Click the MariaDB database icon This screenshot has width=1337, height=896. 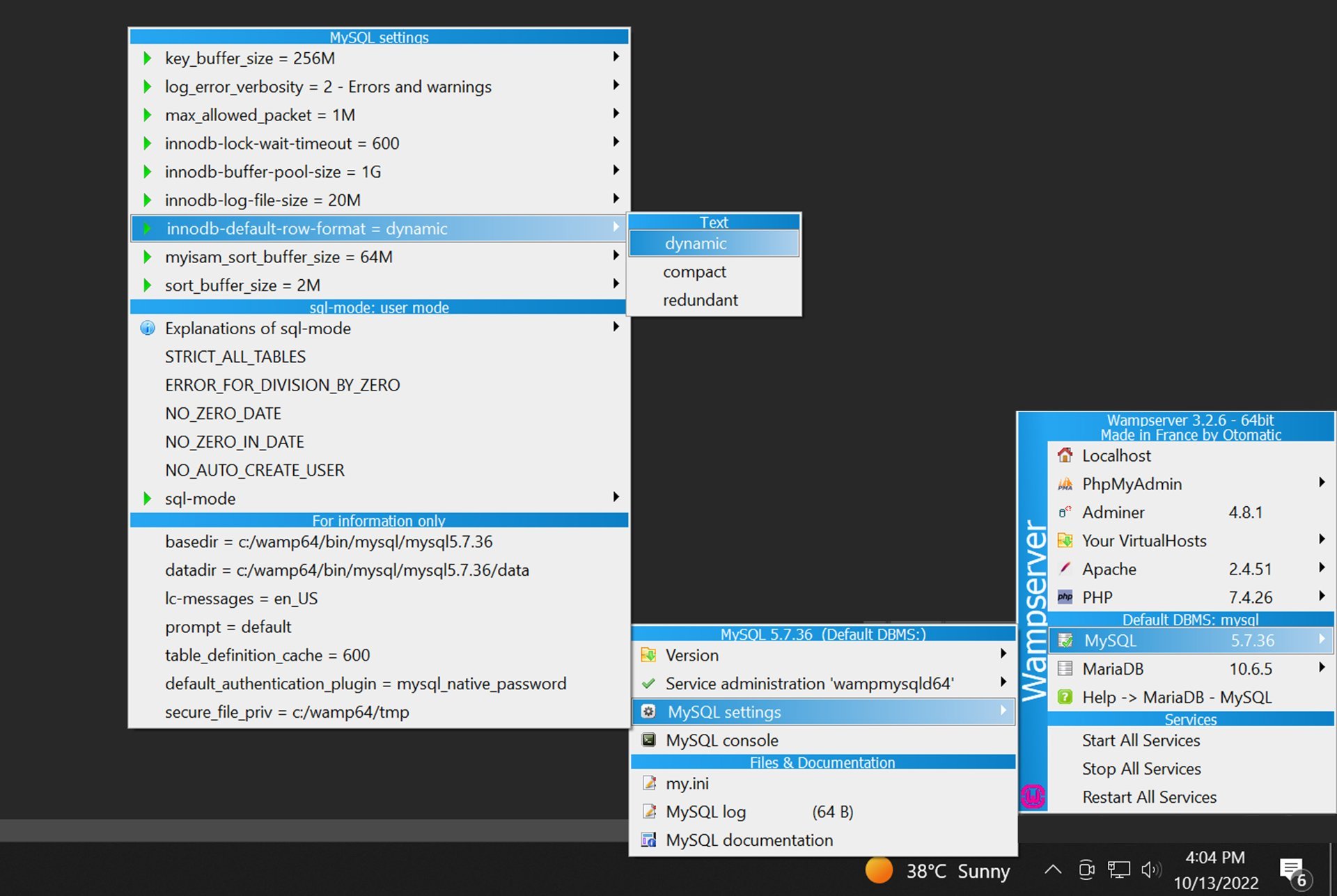coord(1065,669)
